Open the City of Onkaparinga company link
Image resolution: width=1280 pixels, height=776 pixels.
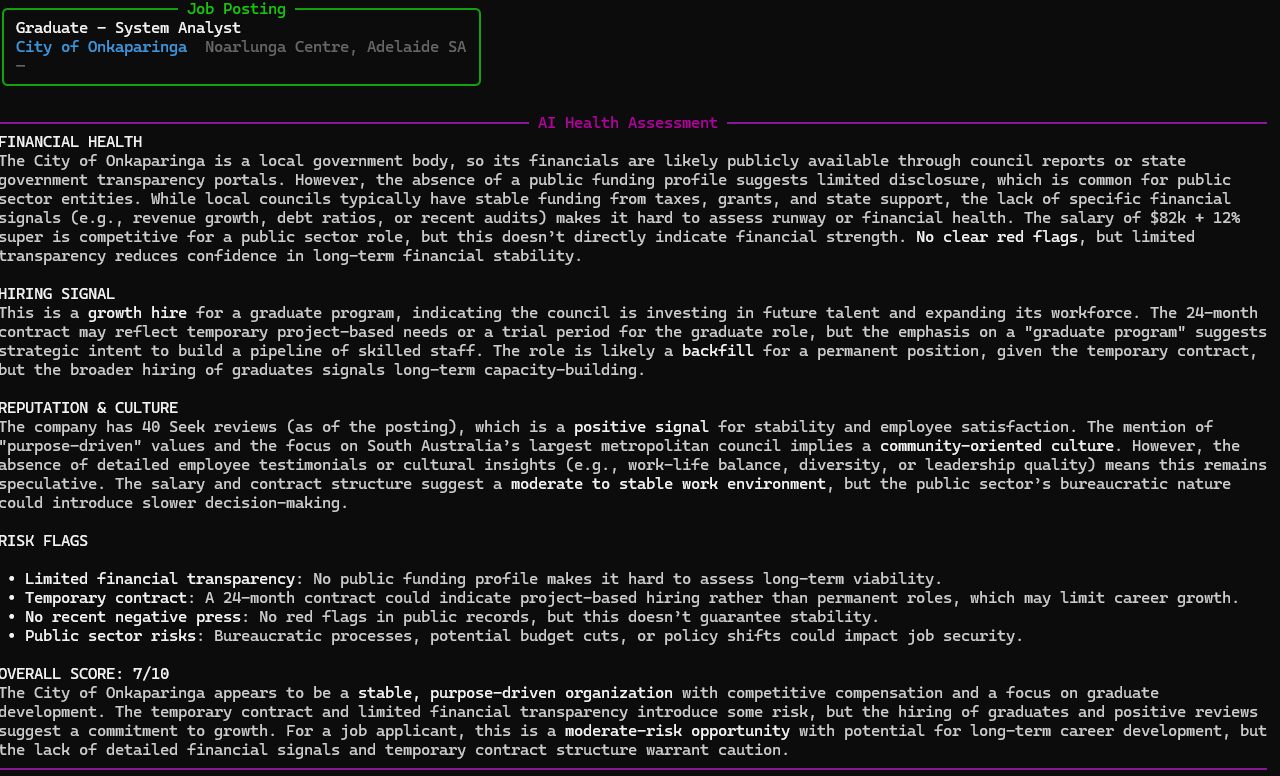[100, 46]
